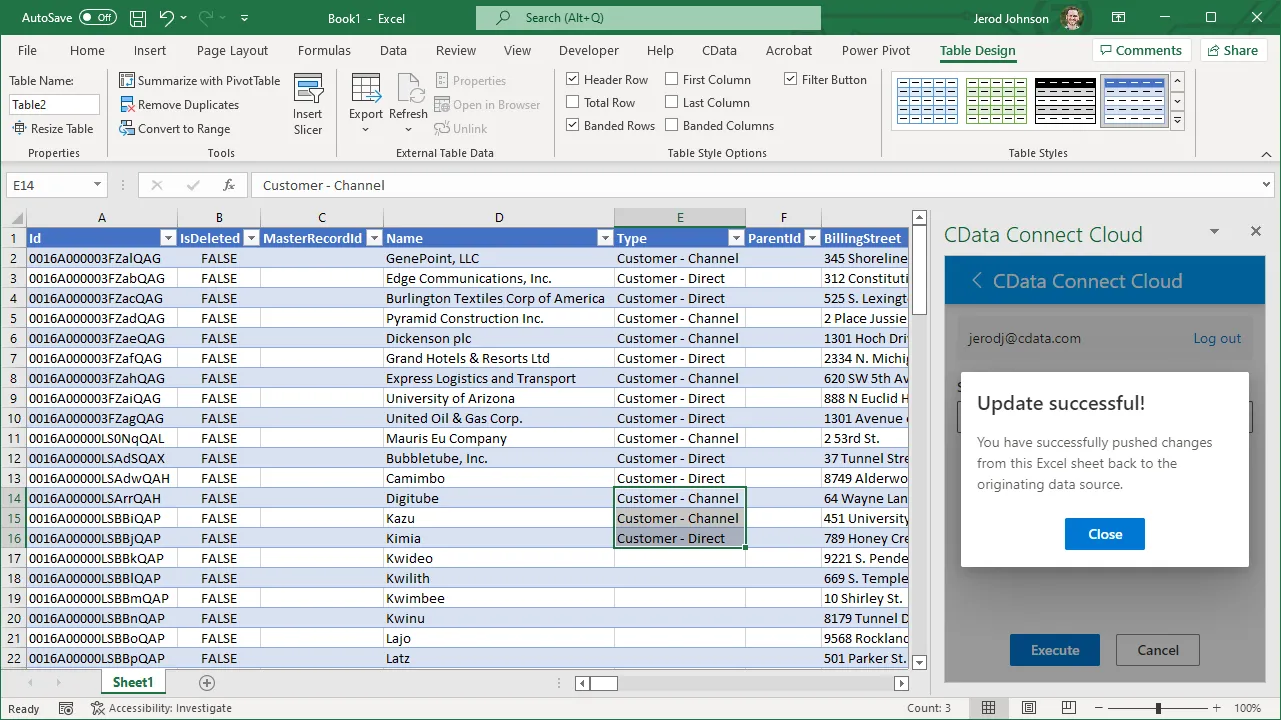This screenshot has width=1281, height=720.
Task: Click Remove Duplicates tool
Action: (x=180, y=104)
